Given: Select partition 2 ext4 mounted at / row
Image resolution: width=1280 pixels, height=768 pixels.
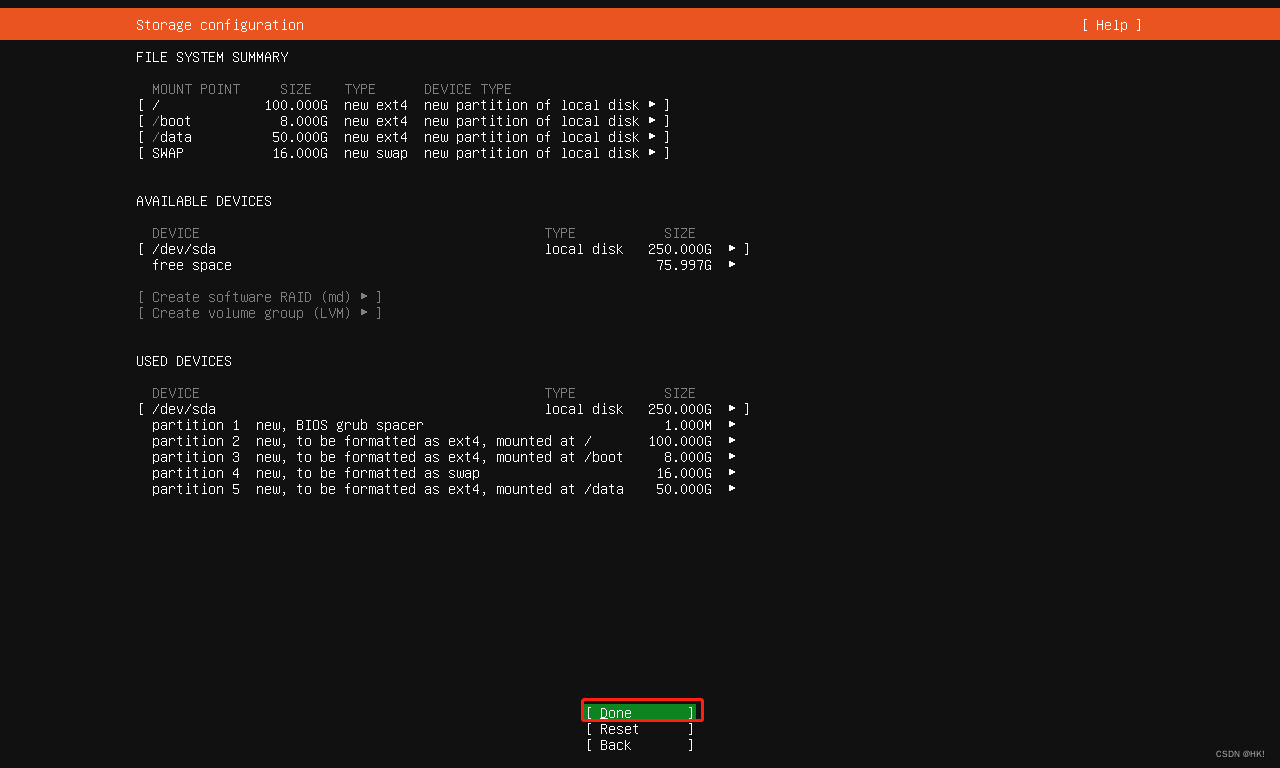Looking at the screenshot, I should [444, 441].
